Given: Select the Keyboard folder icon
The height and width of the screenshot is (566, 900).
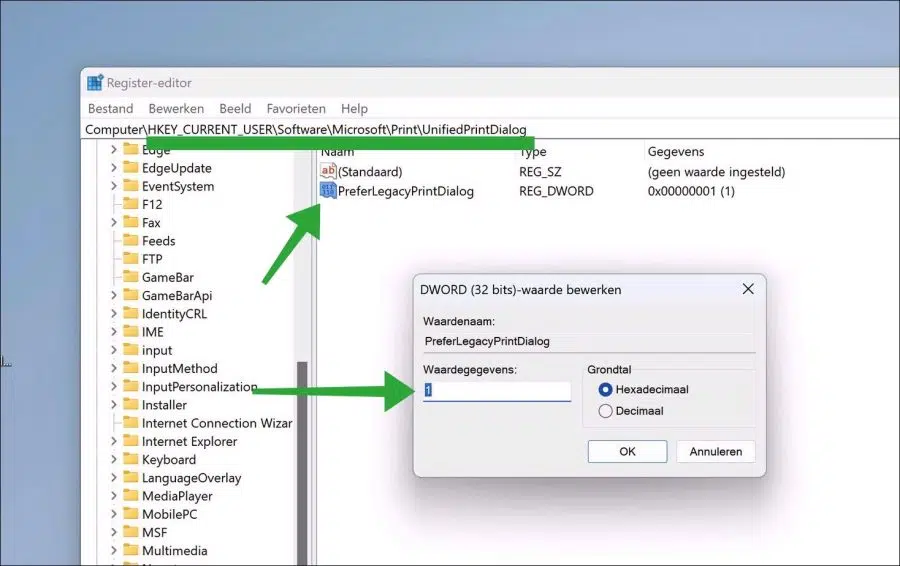Looking at the screenshot, I should tap(131, 459).
